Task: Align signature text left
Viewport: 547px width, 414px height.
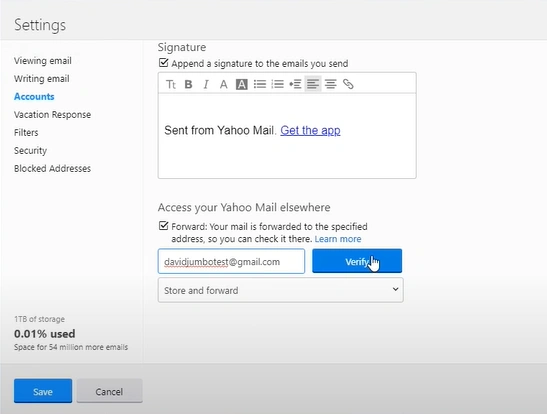Action: coord(313,84)
